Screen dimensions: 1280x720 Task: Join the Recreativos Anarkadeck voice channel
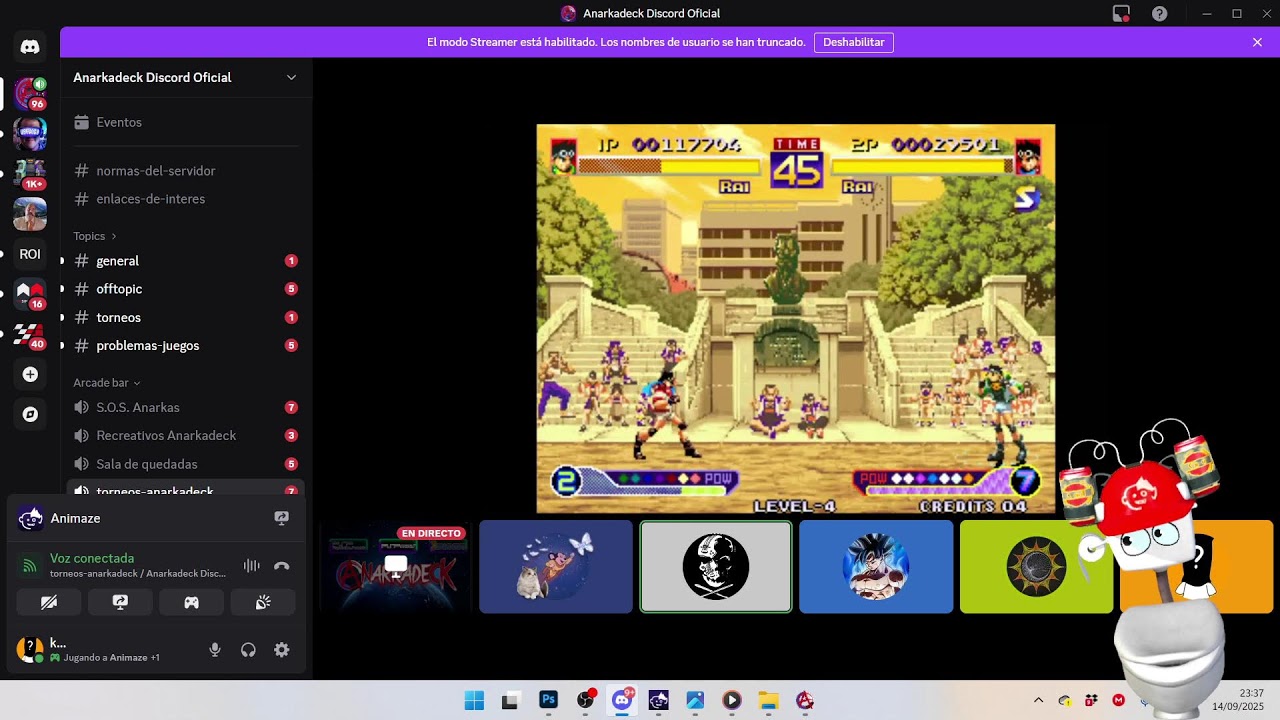[186, 435]
